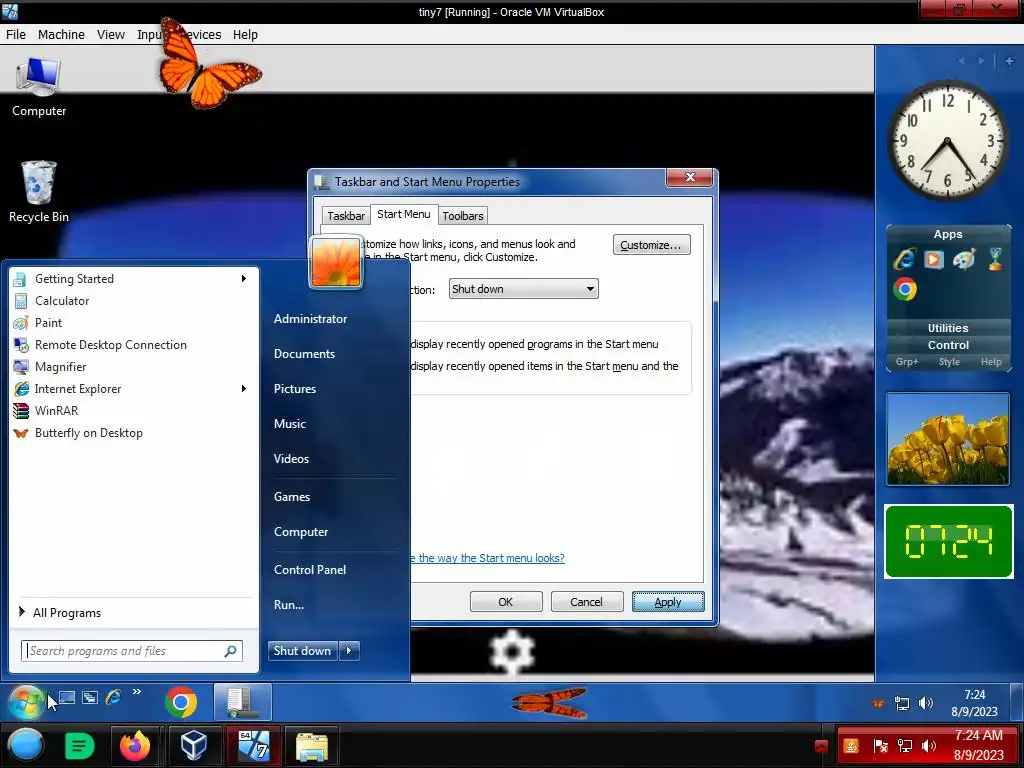Screen dimensions: 1024x768
Task: Open Start menu looks help link
Action: coord(487,558)
